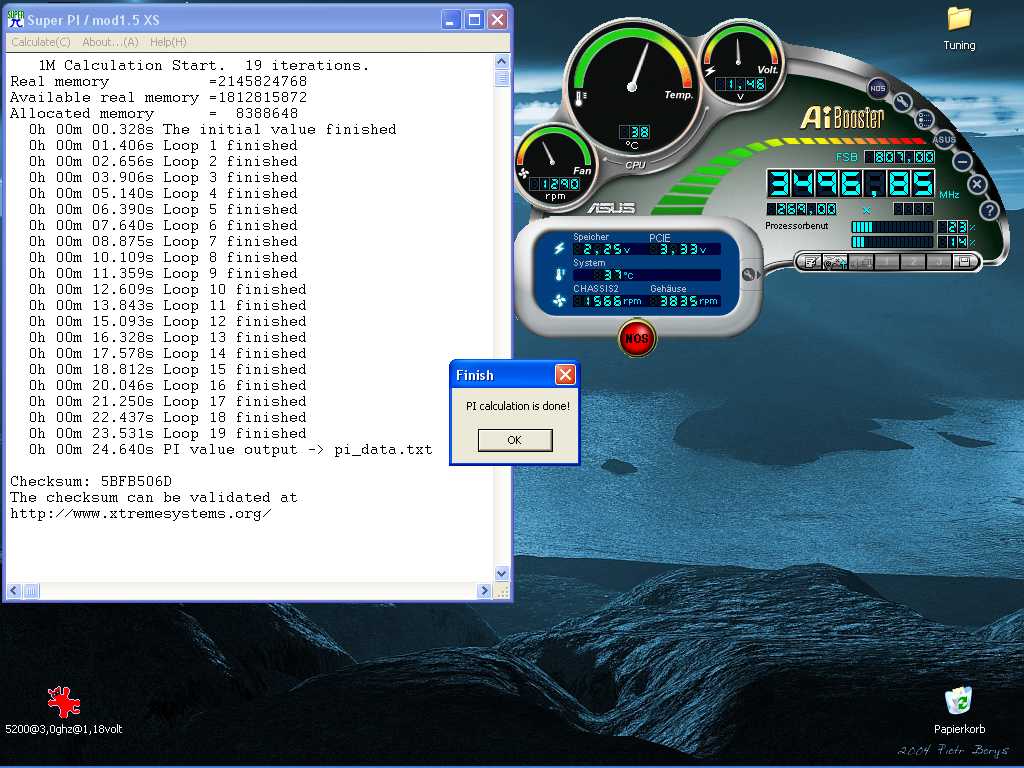Click the 'PI value output -> pi_data.txt' line
Image resolution: width=1024 pixels, height=768 pixels.
[x=231, y=449]
